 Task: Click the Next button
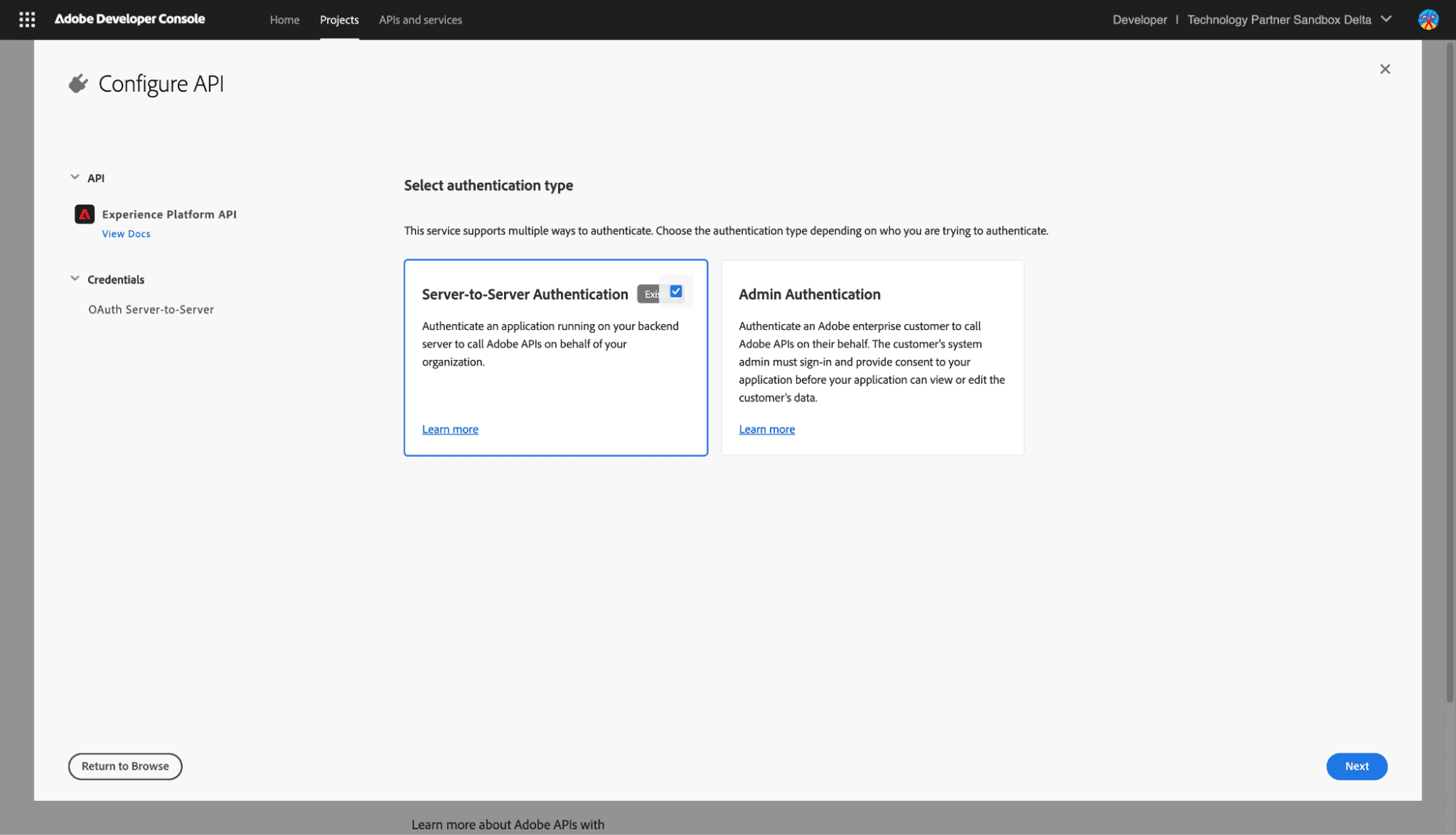tap(1356, 766)
